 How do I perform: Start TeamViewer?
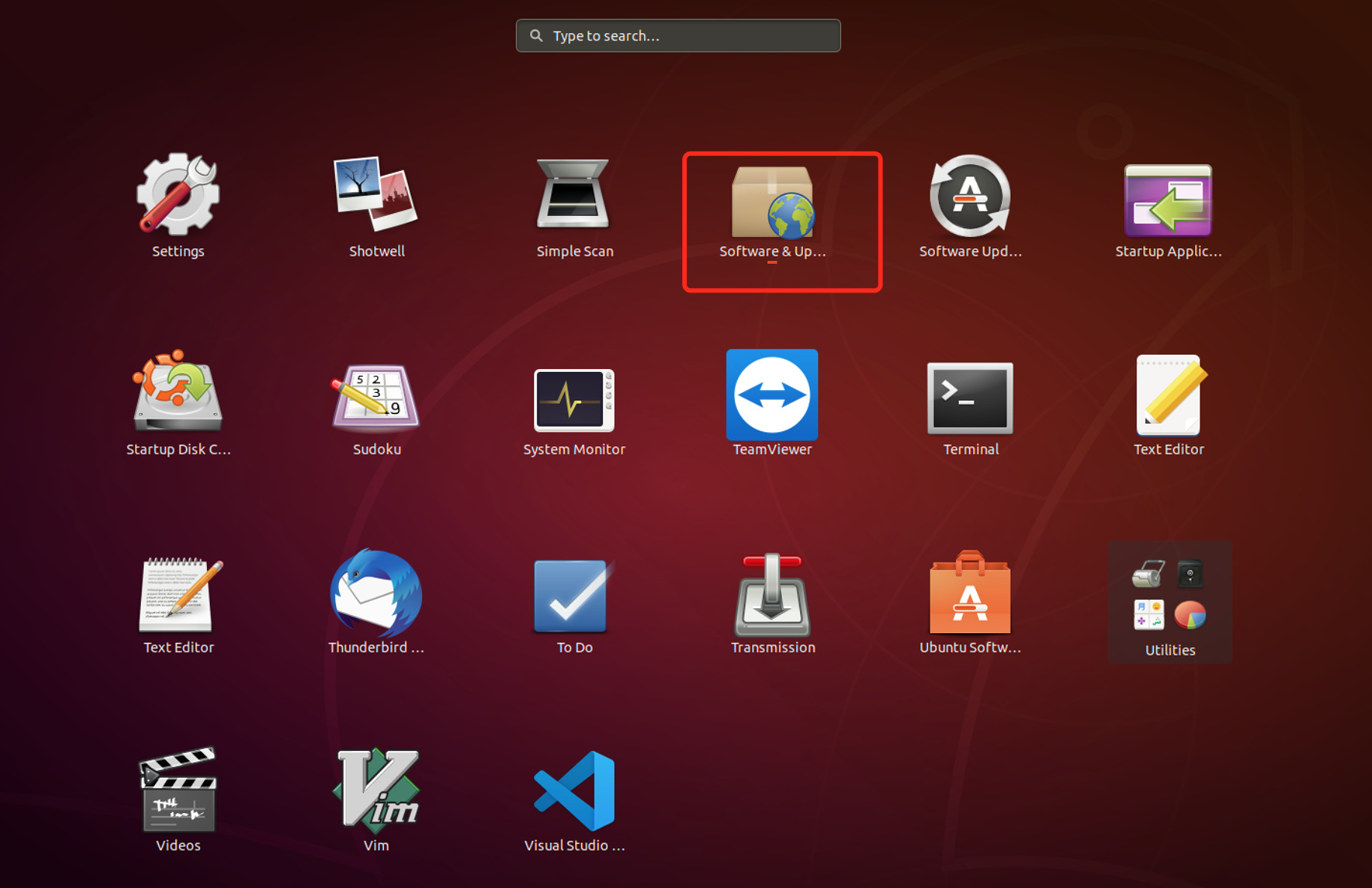click(771, 395)
